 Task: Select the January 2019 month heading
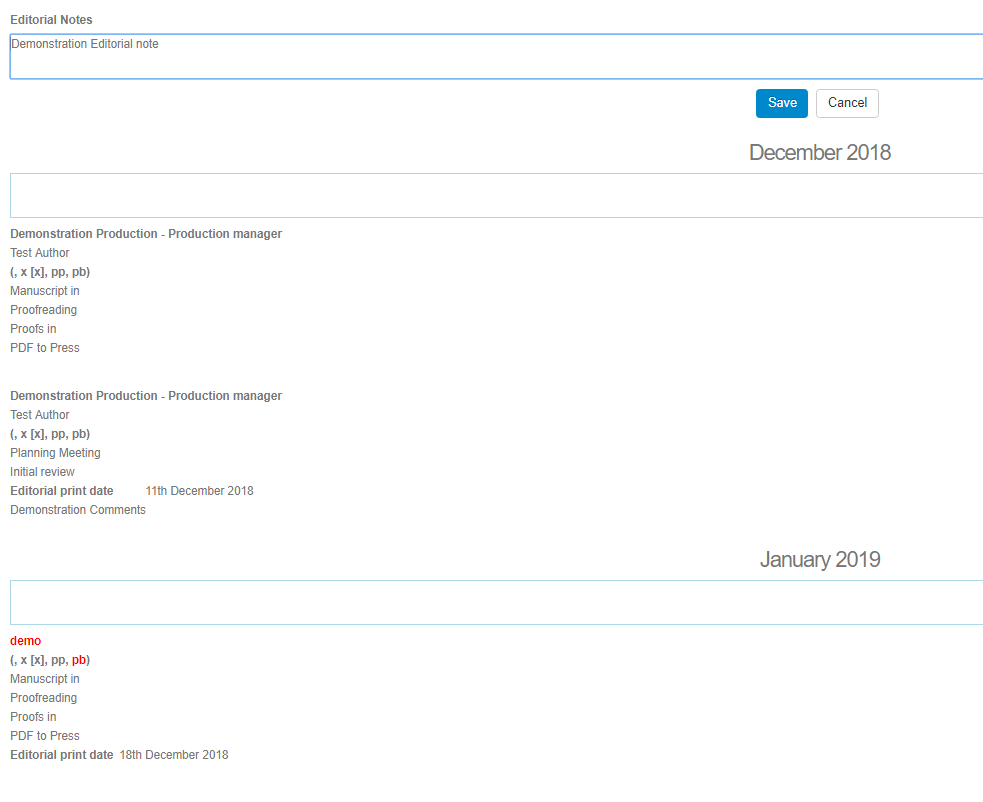[x=819, y=560]
